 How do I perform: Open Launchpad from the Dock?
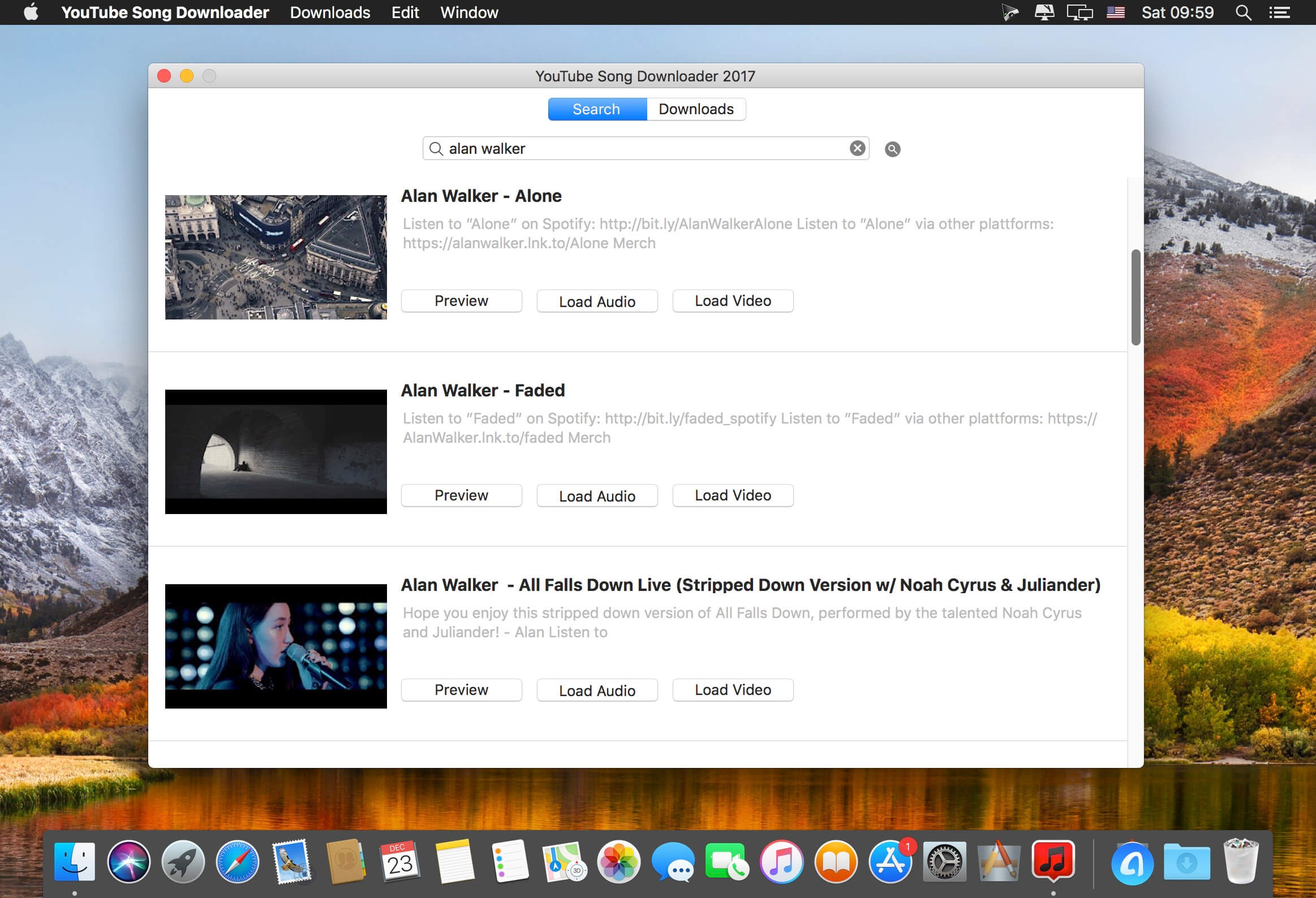183,862
